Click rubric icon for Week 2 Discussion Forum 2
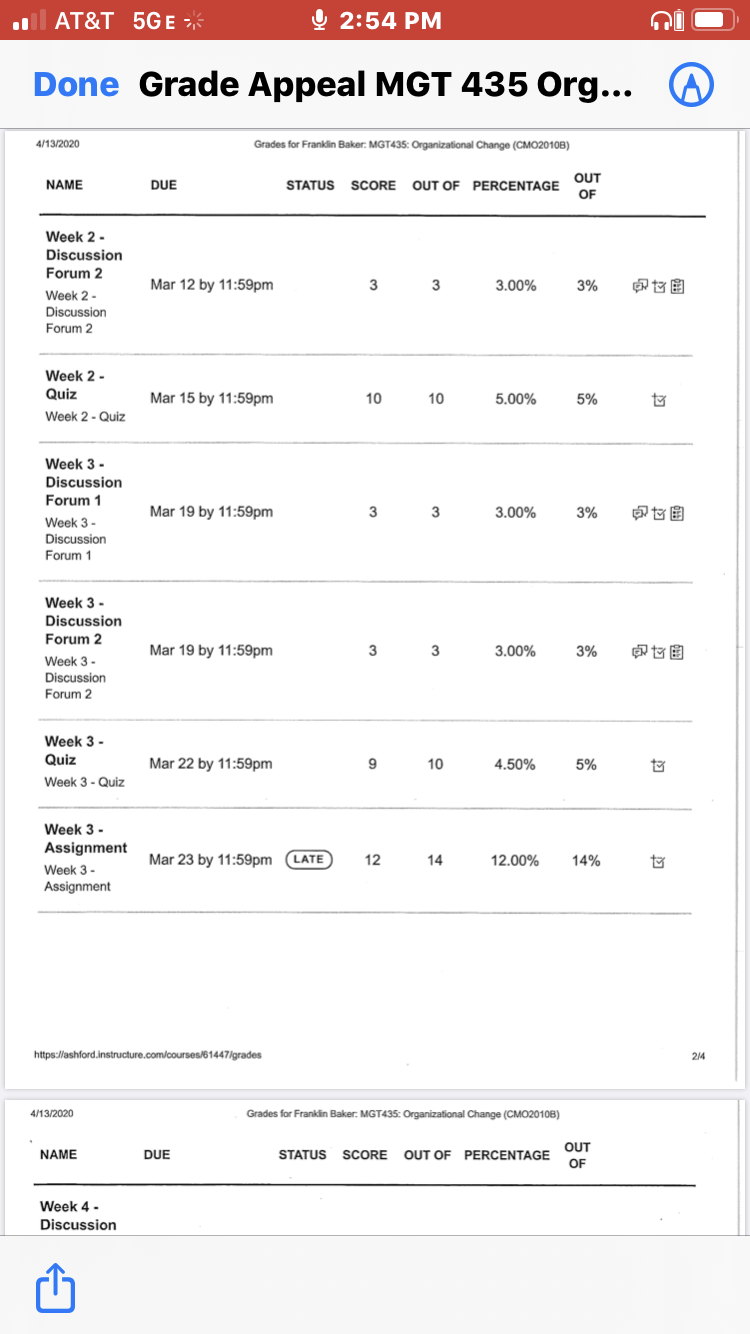750x1334 pixels. [x=677, y=286]
